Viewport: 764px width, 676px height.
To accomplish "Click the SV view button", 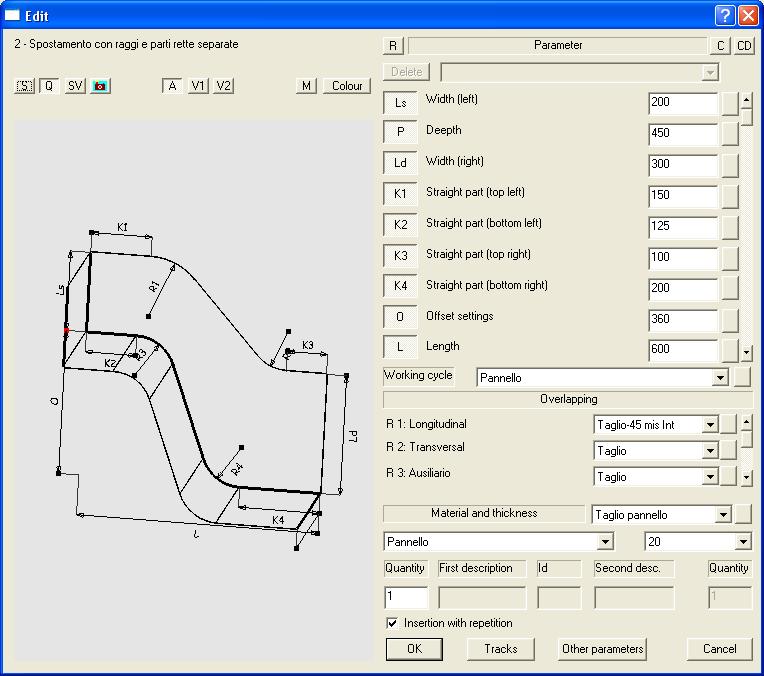I will tap(75, 86).
